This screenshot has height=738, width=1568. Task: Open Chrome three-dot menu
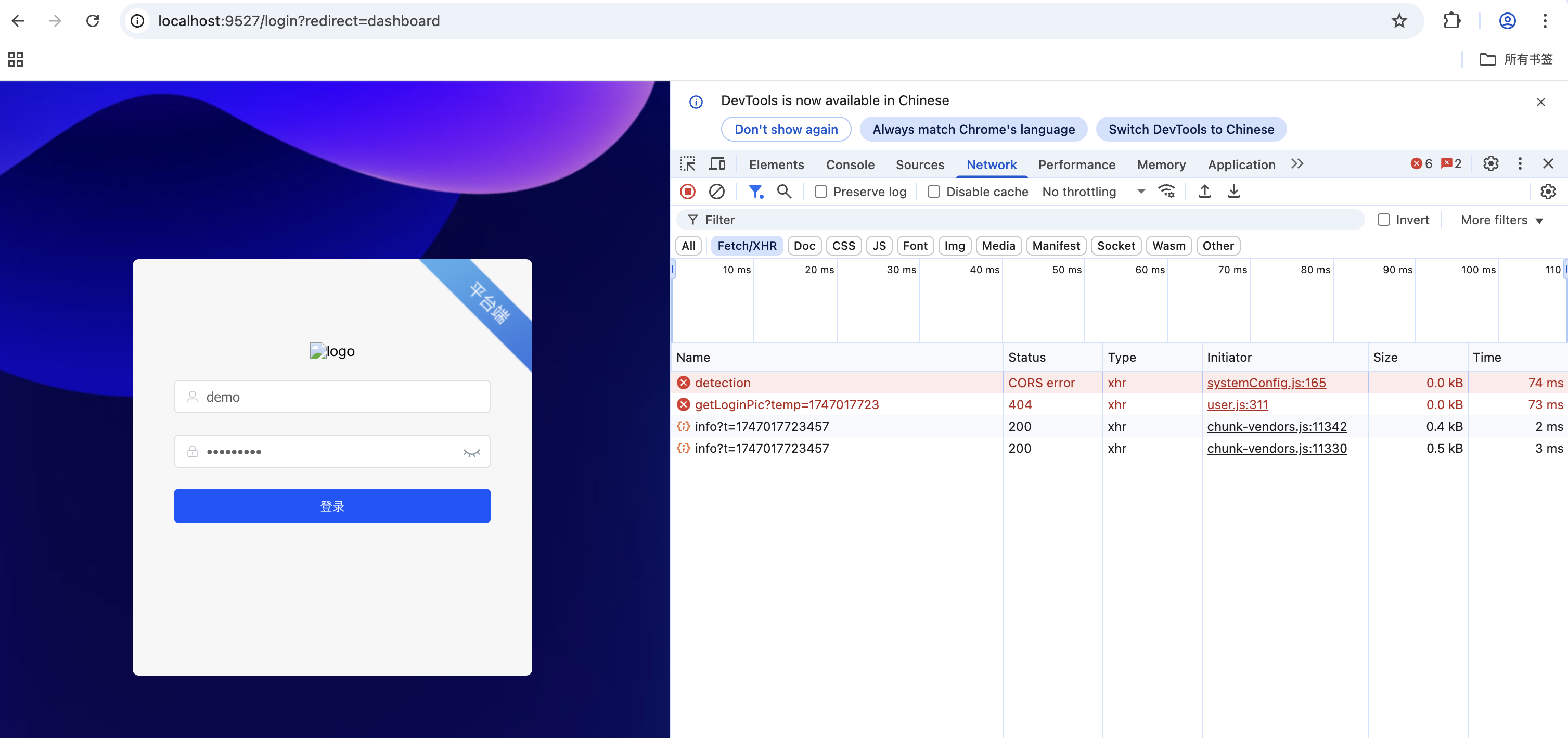(1545, 21)
